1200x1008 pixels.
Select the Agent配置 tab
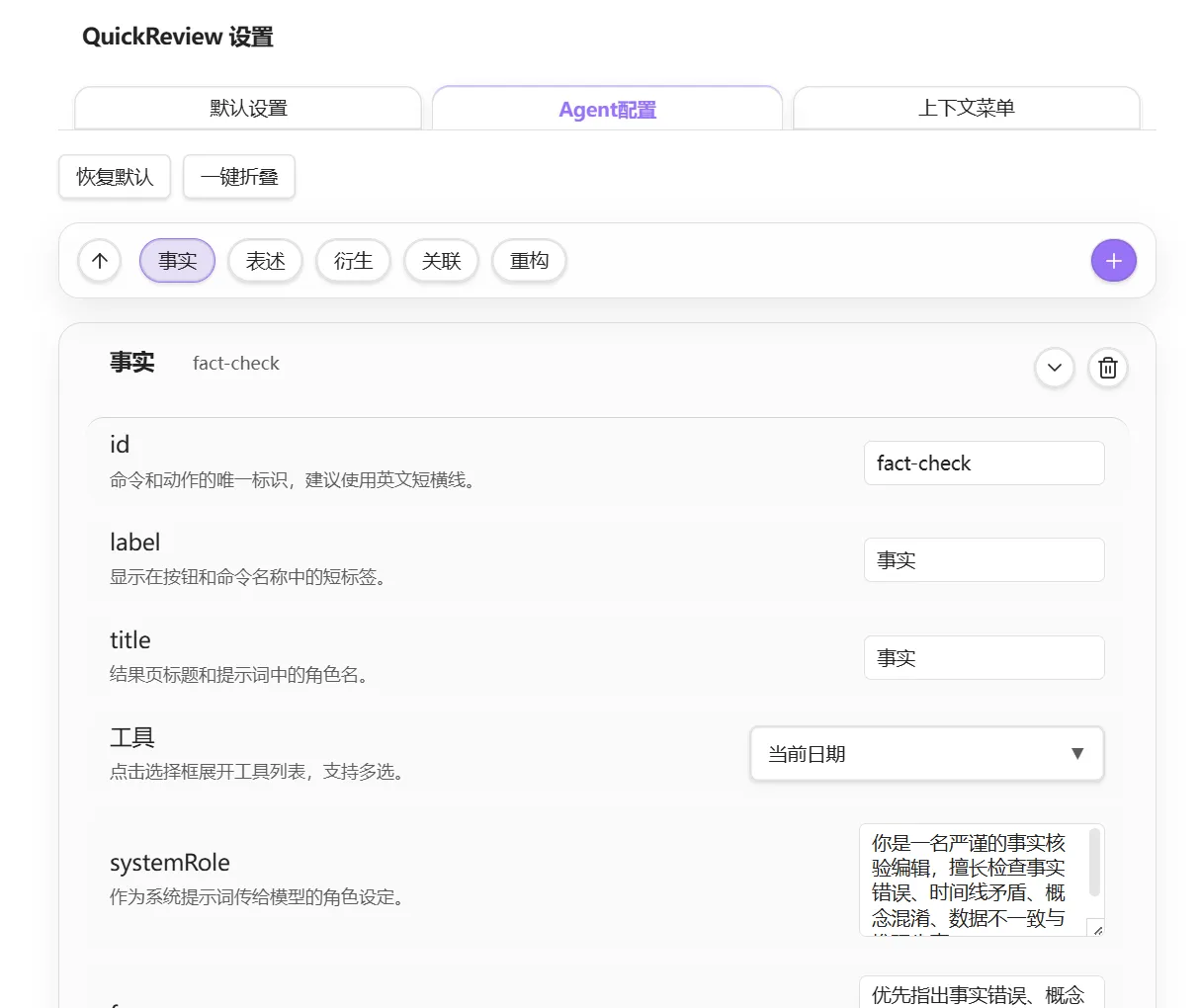tap(607, 109)
